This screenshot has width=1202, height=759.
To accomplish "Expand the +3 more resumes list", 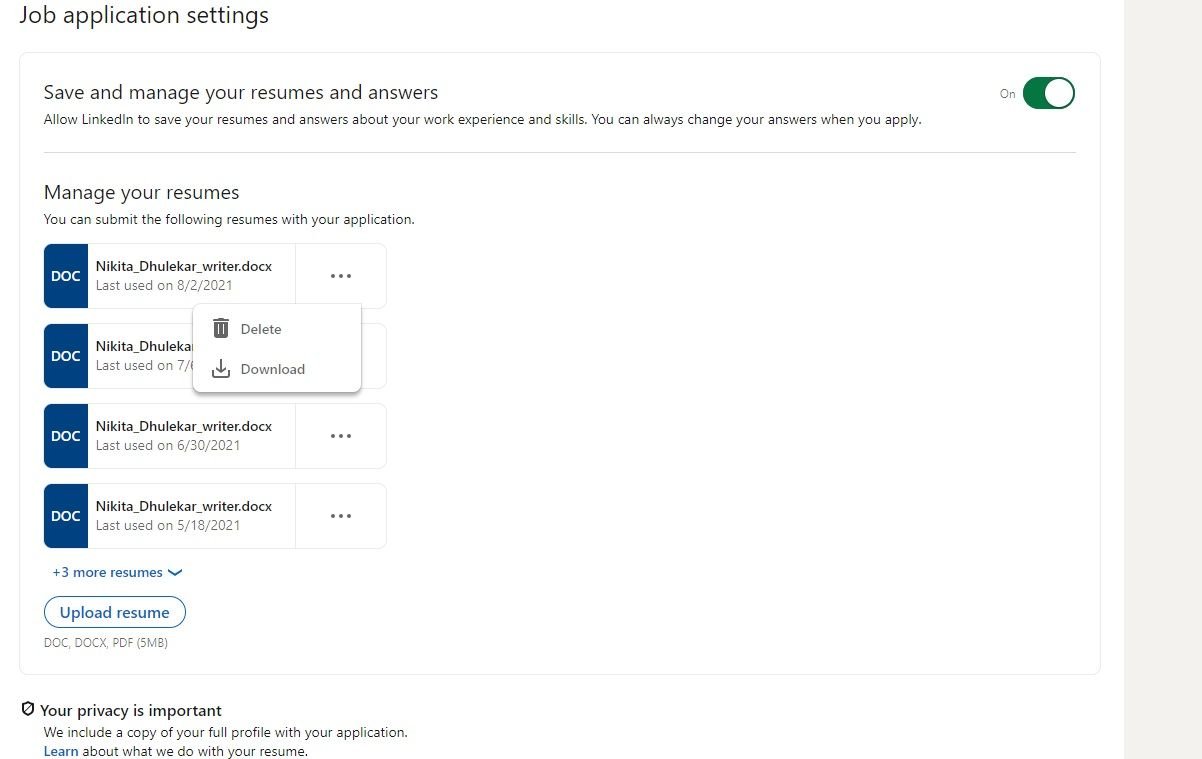I will click(108, 573).
